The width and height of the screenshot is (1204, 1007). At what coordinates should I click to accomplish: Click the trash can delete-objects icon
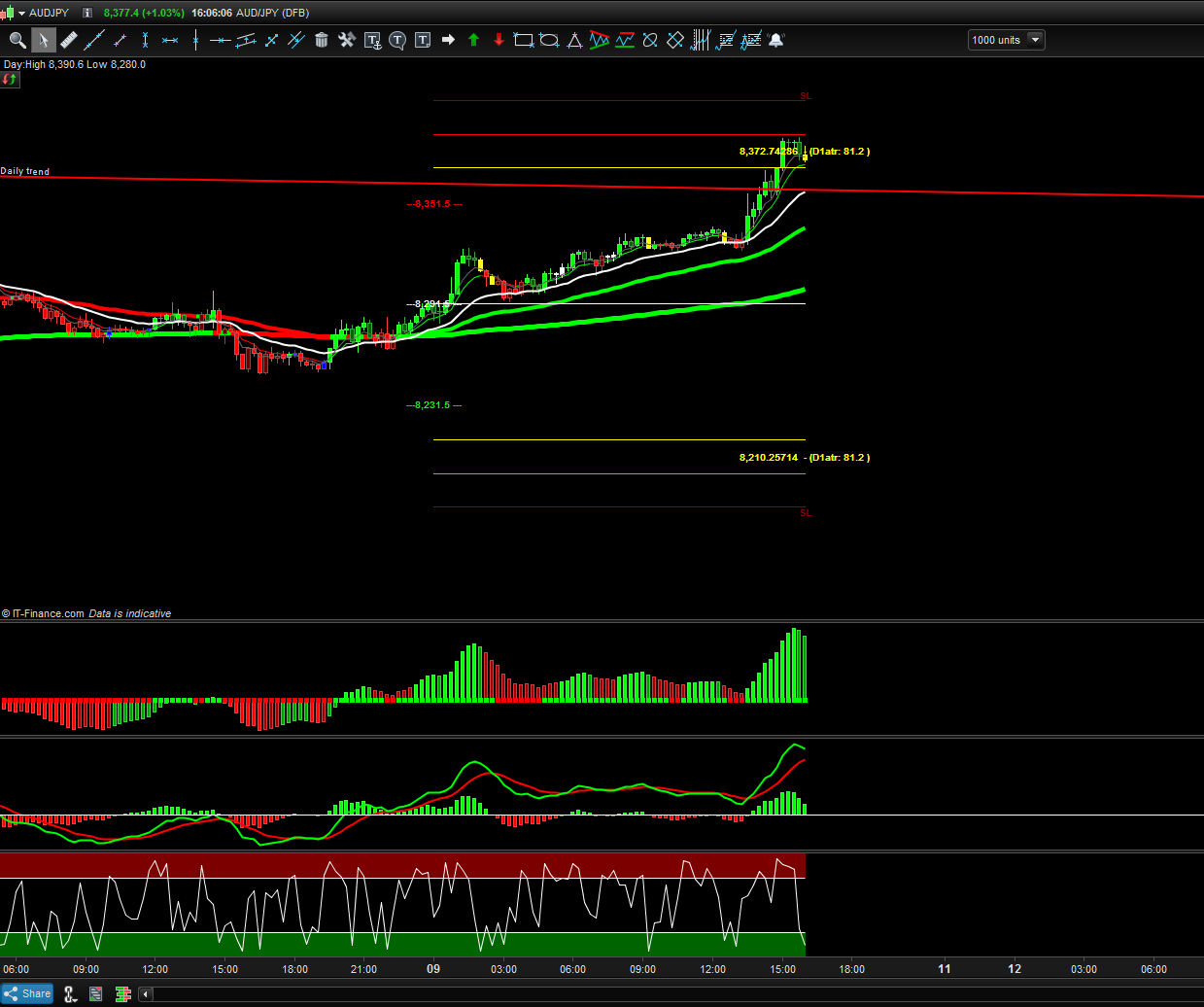322,40
